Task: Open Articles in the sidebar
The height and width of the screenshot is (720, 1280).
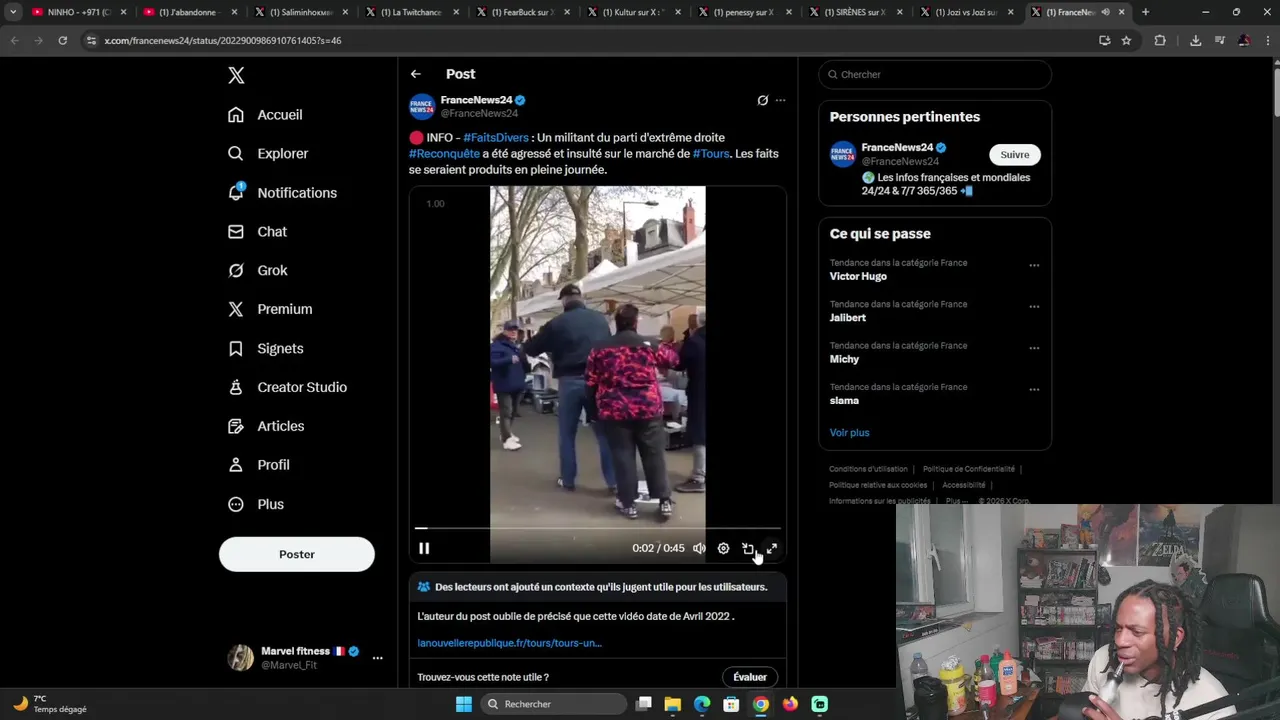Action: pos(266,427)
